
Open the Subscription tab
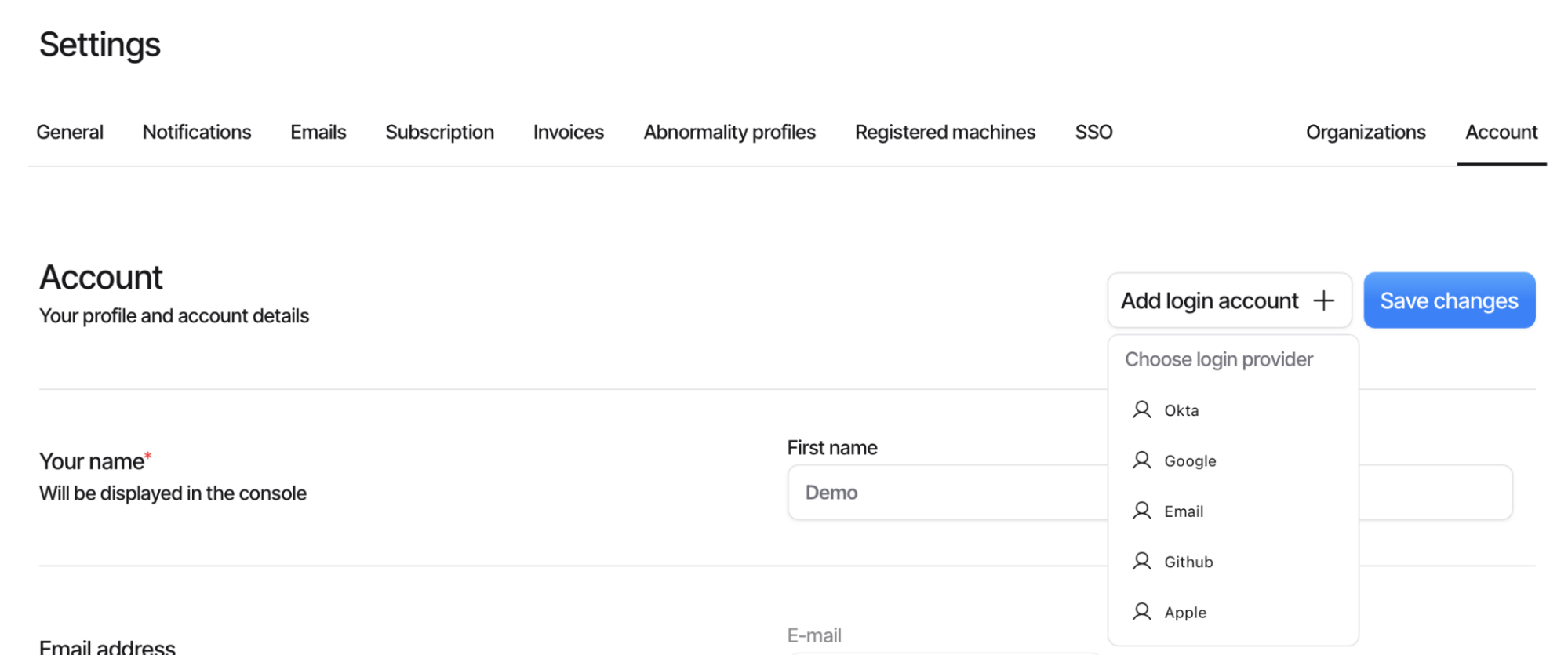coord(439,132)
